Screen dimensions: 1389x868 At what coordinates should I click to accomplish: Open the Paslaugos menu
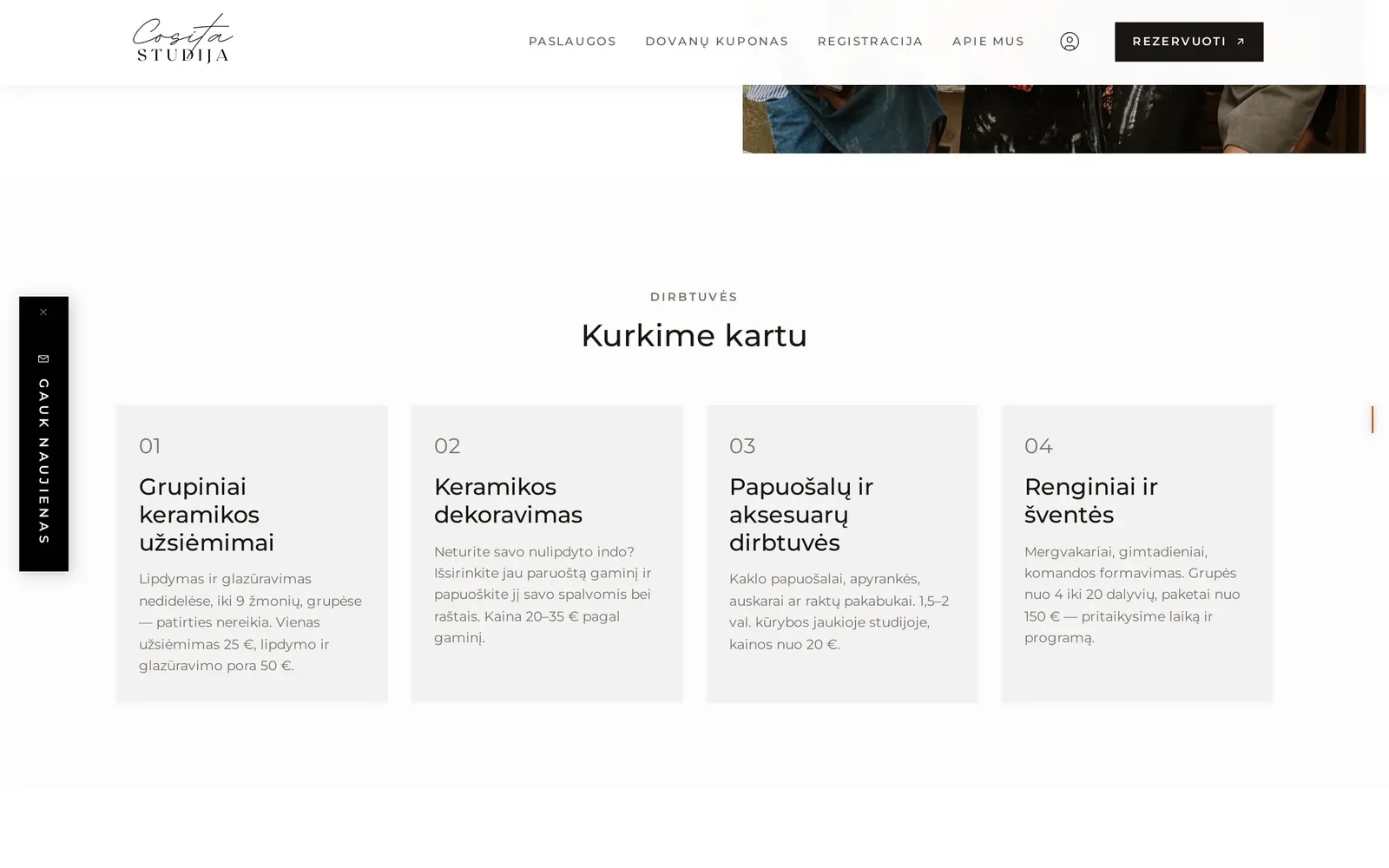572,42
